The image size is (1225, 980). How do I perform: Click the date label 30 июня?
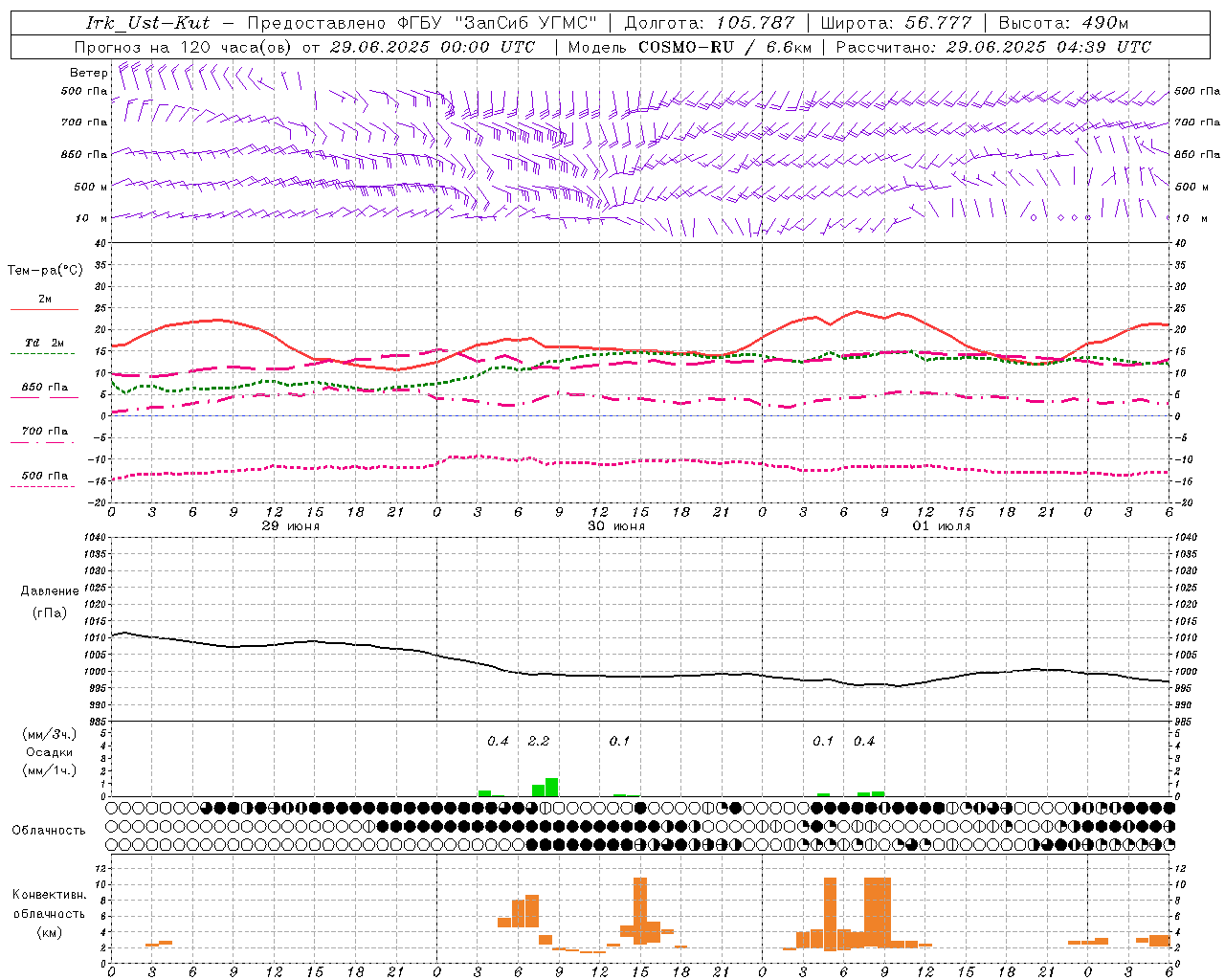616,526
